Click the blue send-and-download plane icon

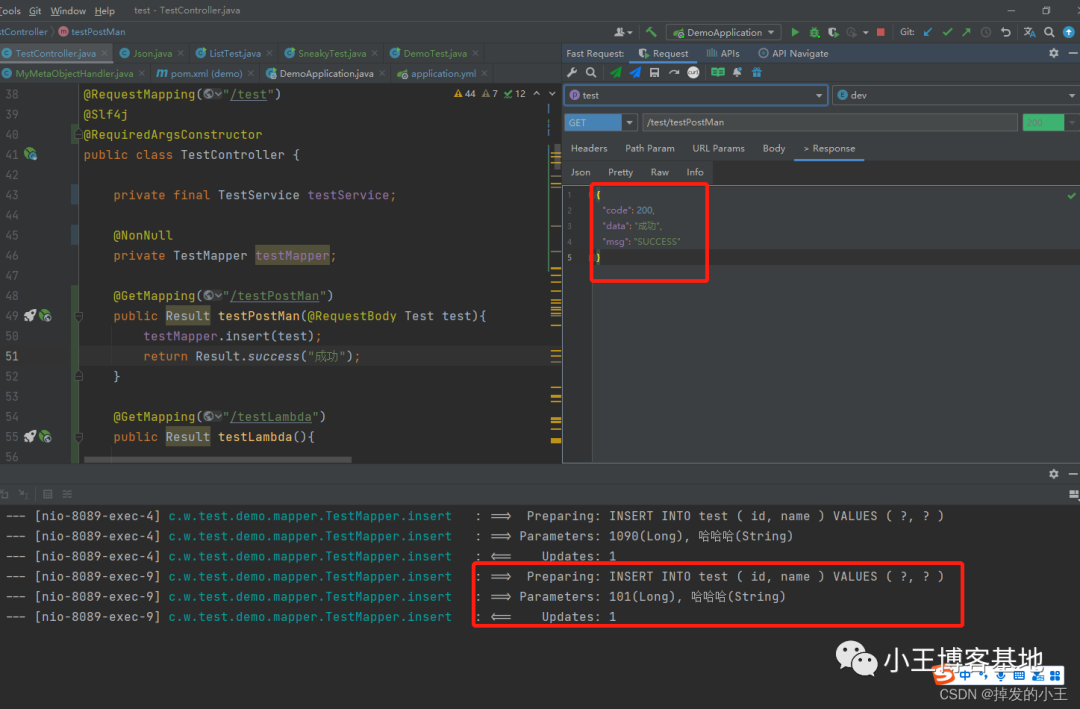(x=635, y=73)
